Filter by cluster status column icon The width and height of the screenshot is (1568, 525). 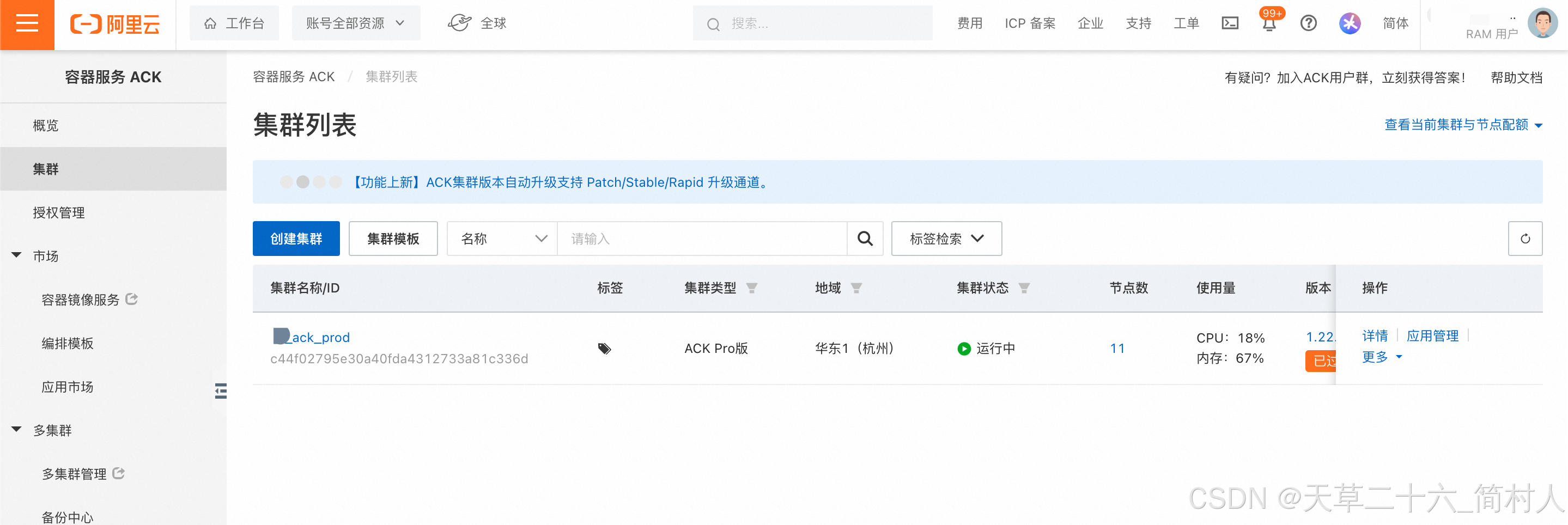[1024, 288]
